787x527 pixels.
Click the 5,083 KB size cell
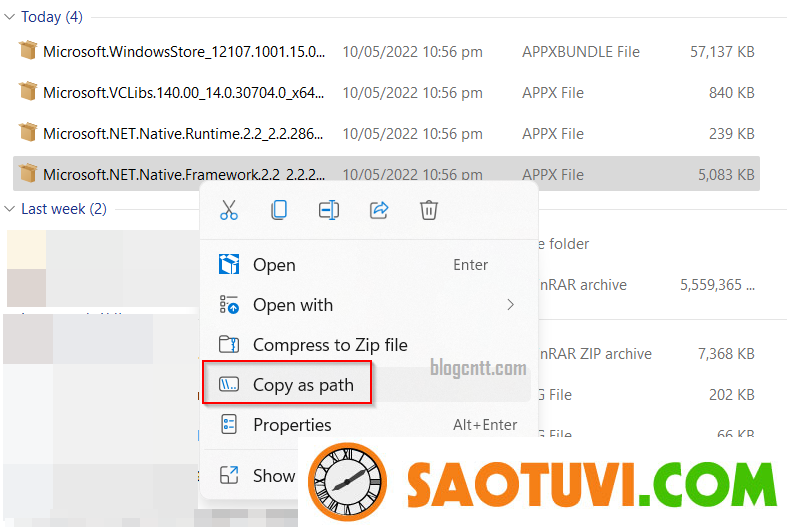726,175
